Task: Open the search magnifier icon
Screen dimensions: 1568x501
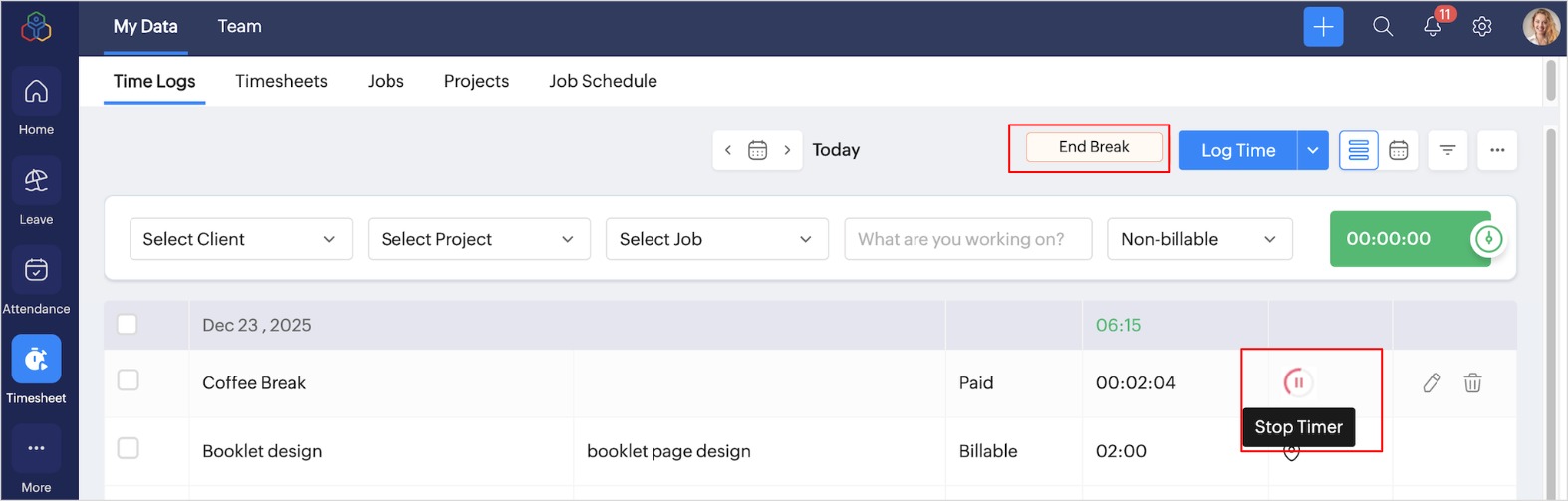Action: click(1383, 27)
